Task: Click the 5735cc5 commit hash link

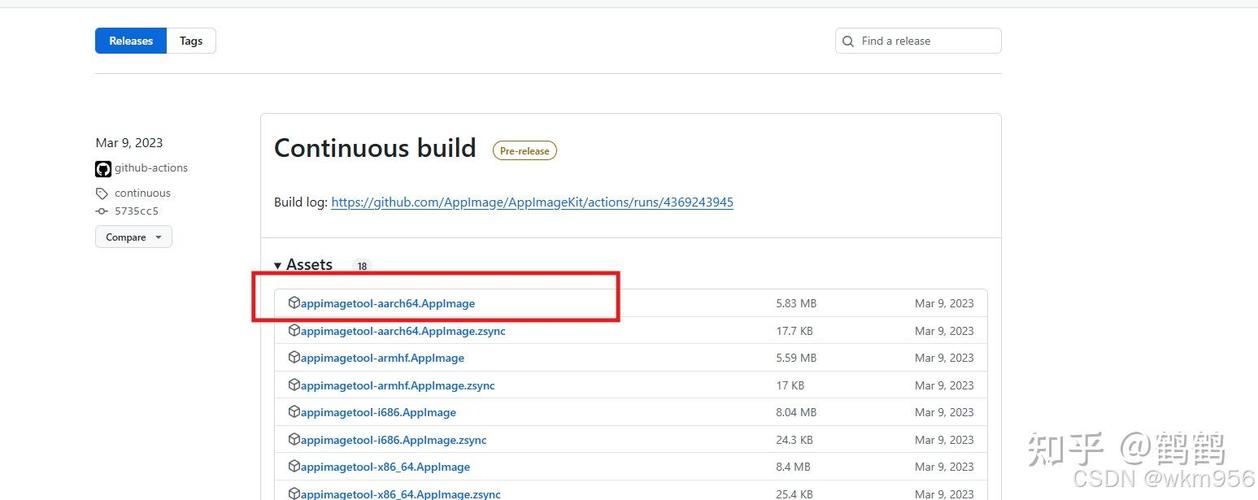Action: 136,211
